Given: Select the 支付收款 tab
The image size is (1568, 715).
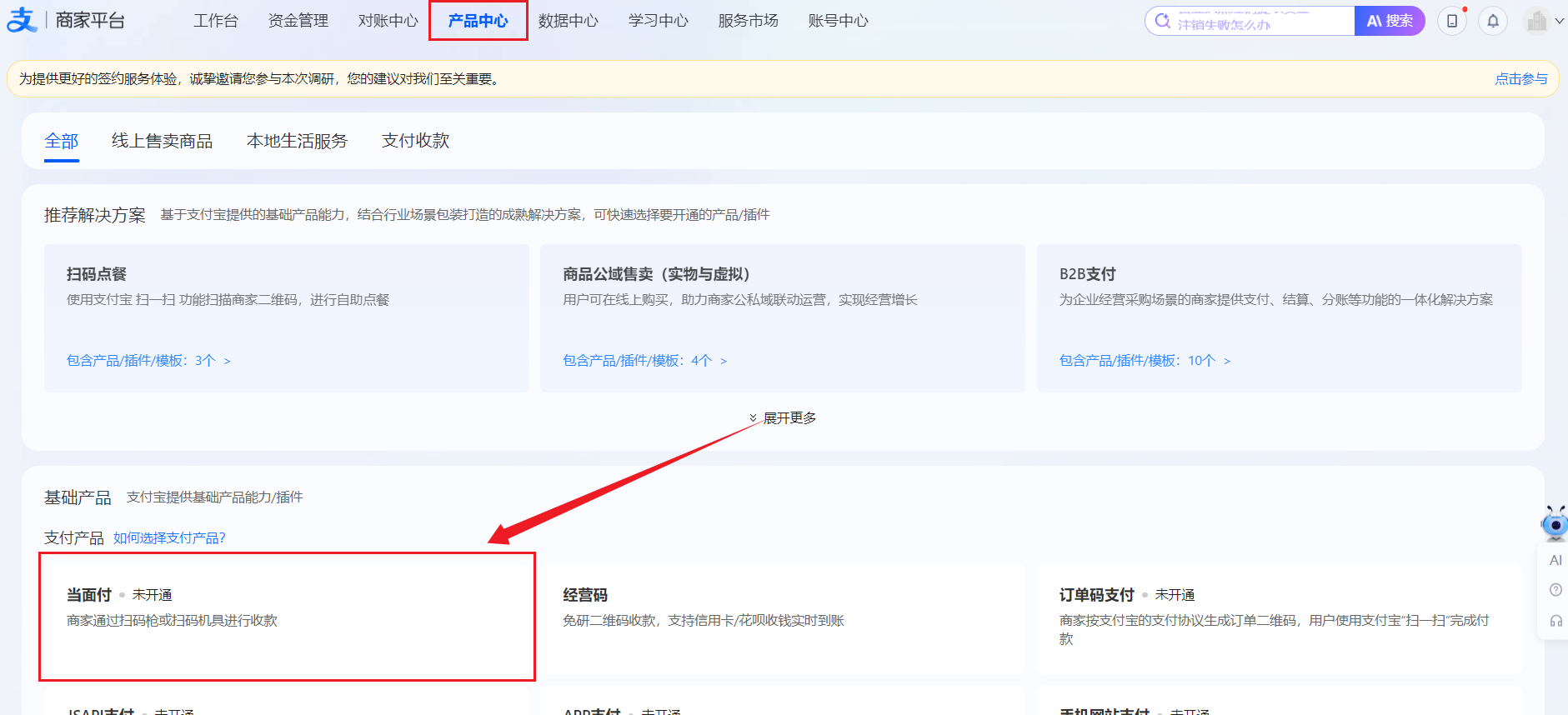Looking at the screenshot, I should pos(415,141).
